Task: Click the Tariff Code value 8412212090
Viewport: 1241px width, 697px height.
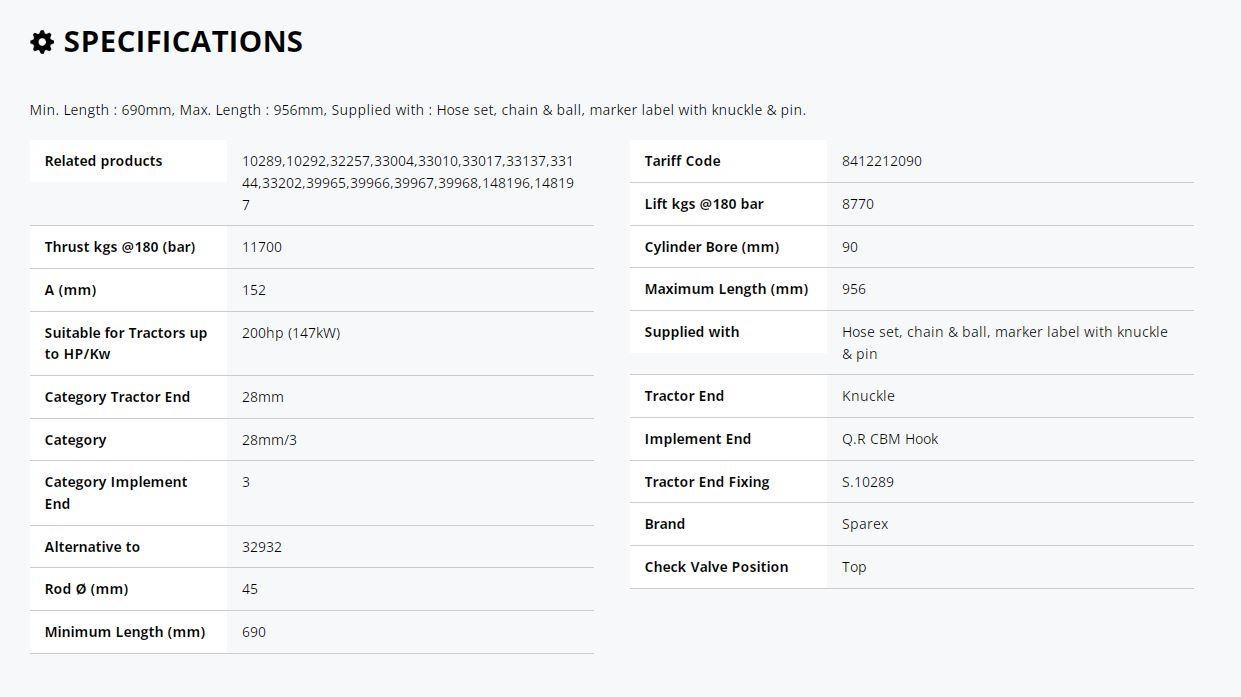Action: [882, 161]
